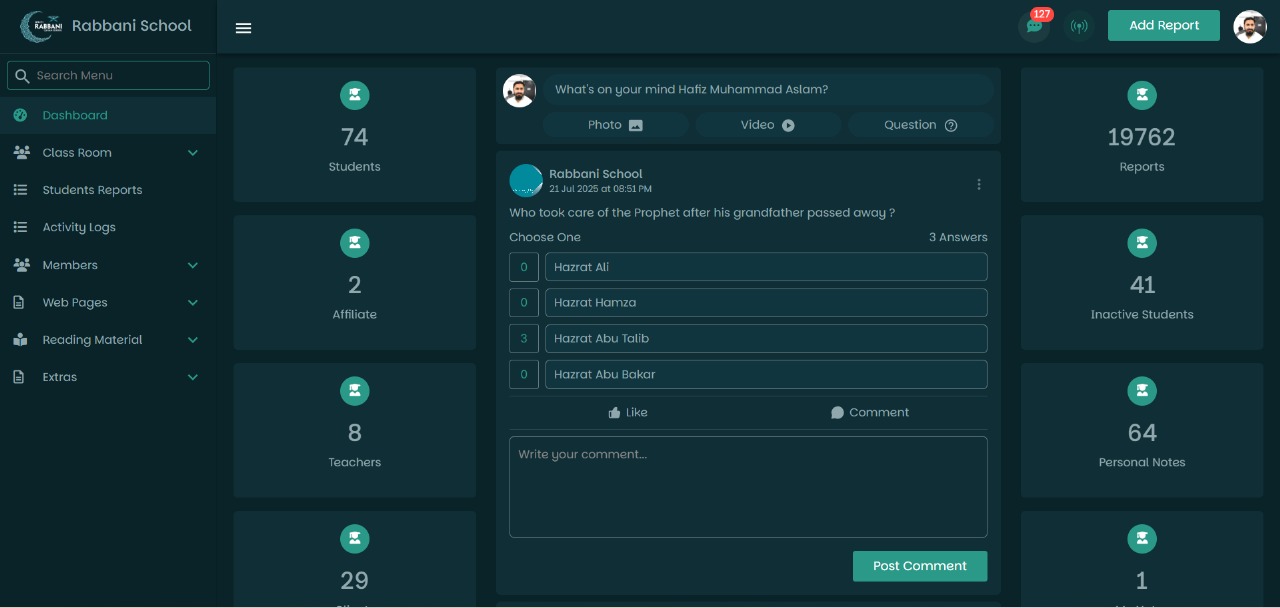This screenshot has width=1280, height=608.
Task: Expand the Members menu chevron
Action: click(x=193, y=265)
